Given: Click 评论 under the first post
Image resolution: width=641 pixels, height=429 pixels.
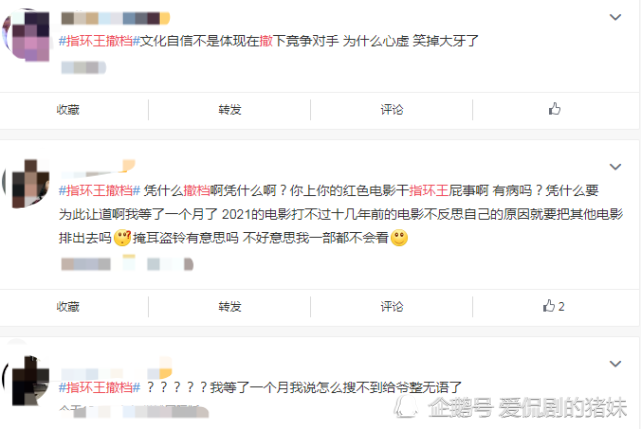Looking at the screenshot, I should pyautogui.click(x=392, y=110).
